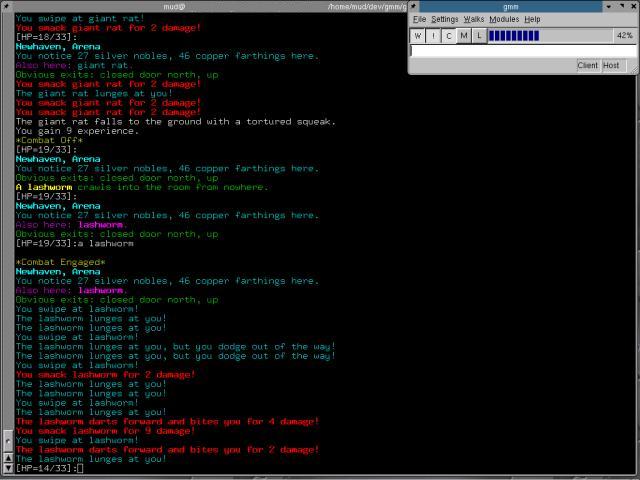Expand the Walks menu
The height and width of the screenshot is (480, 640).
(474, 19)
